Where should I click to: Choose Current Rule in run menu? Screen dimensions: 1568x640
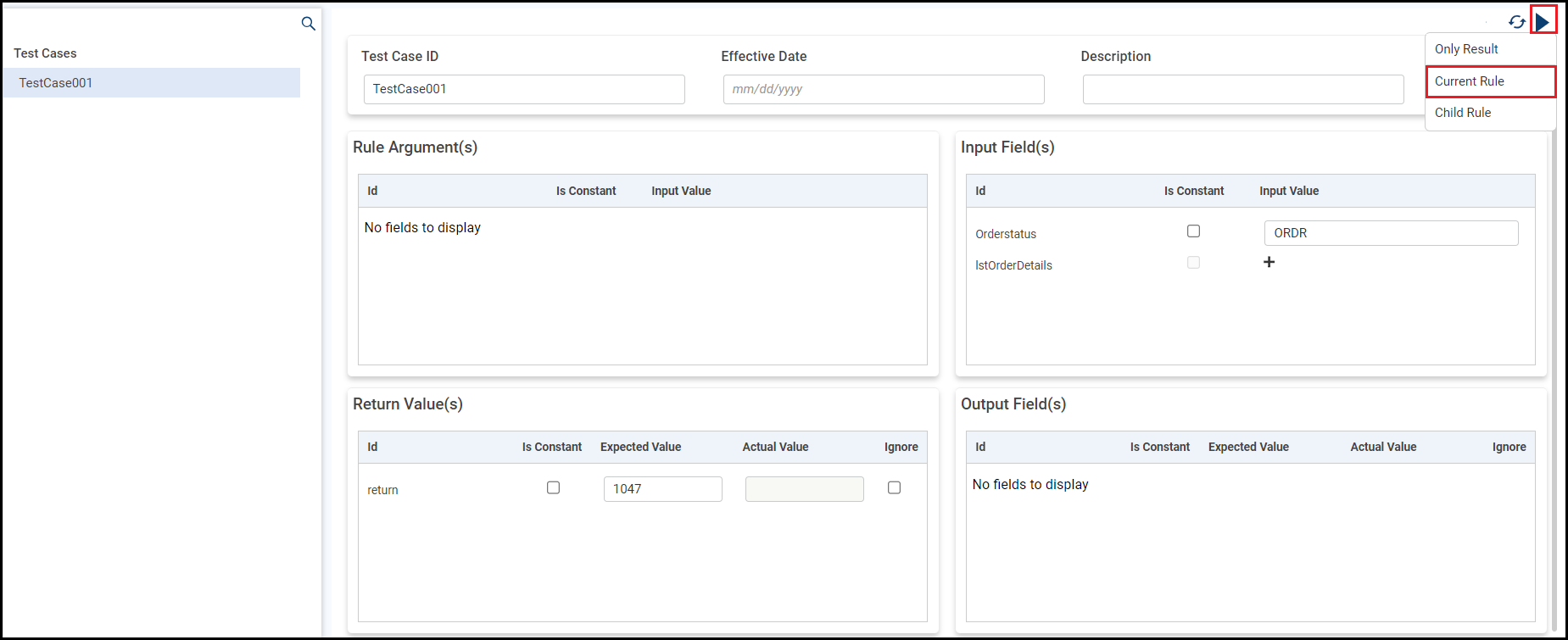tap(1470, 81)
